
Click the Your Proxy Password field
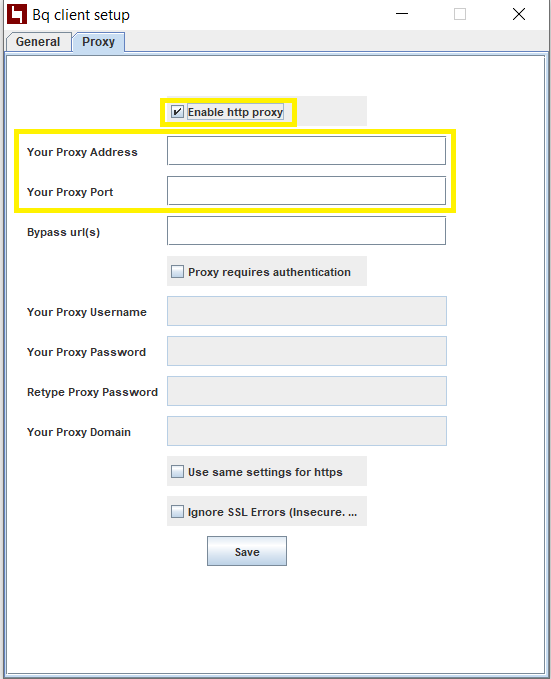click(307, 351)
